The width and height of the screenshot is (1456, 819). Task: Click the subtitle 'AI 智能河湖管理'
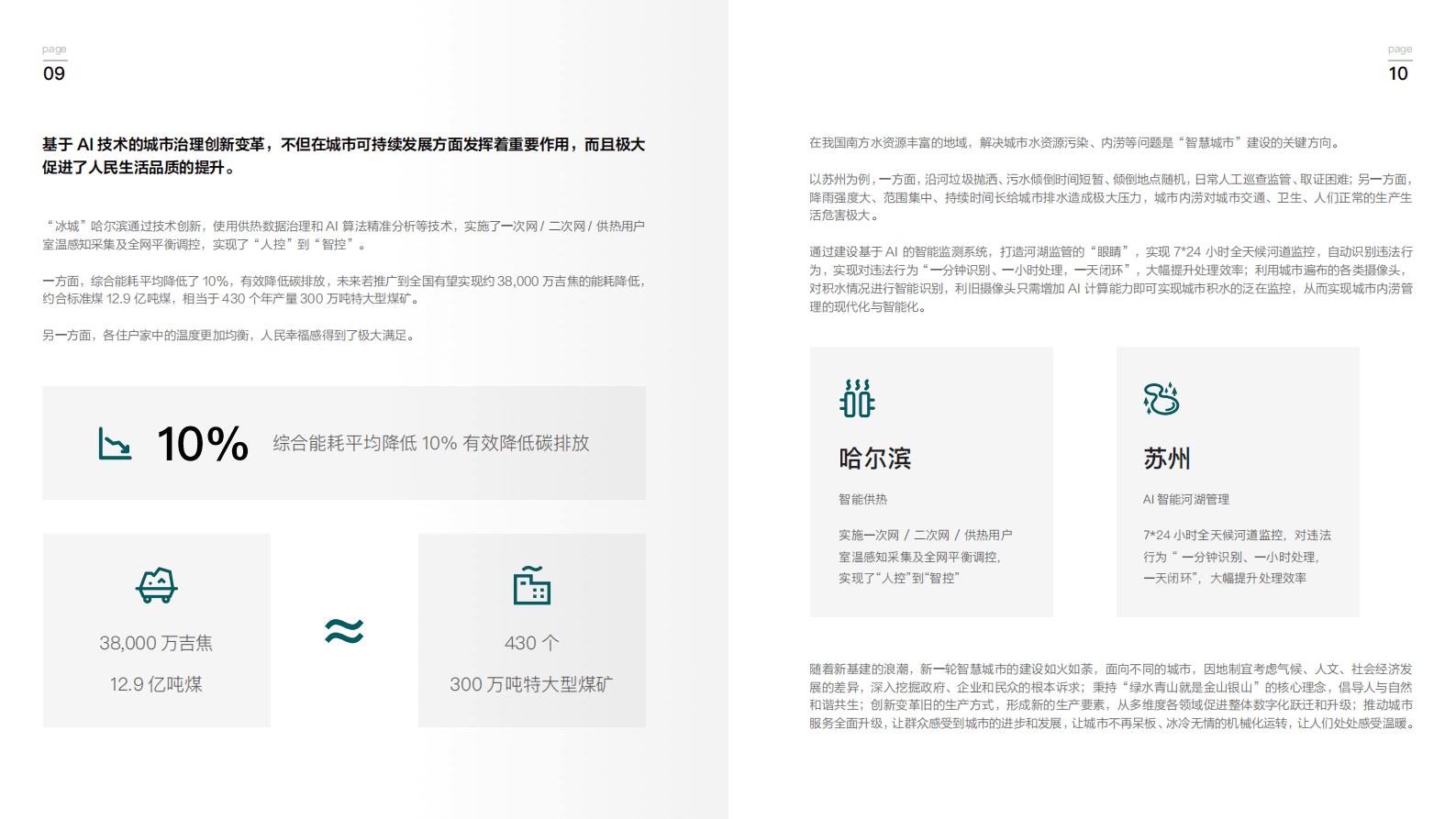[1186, 499]
